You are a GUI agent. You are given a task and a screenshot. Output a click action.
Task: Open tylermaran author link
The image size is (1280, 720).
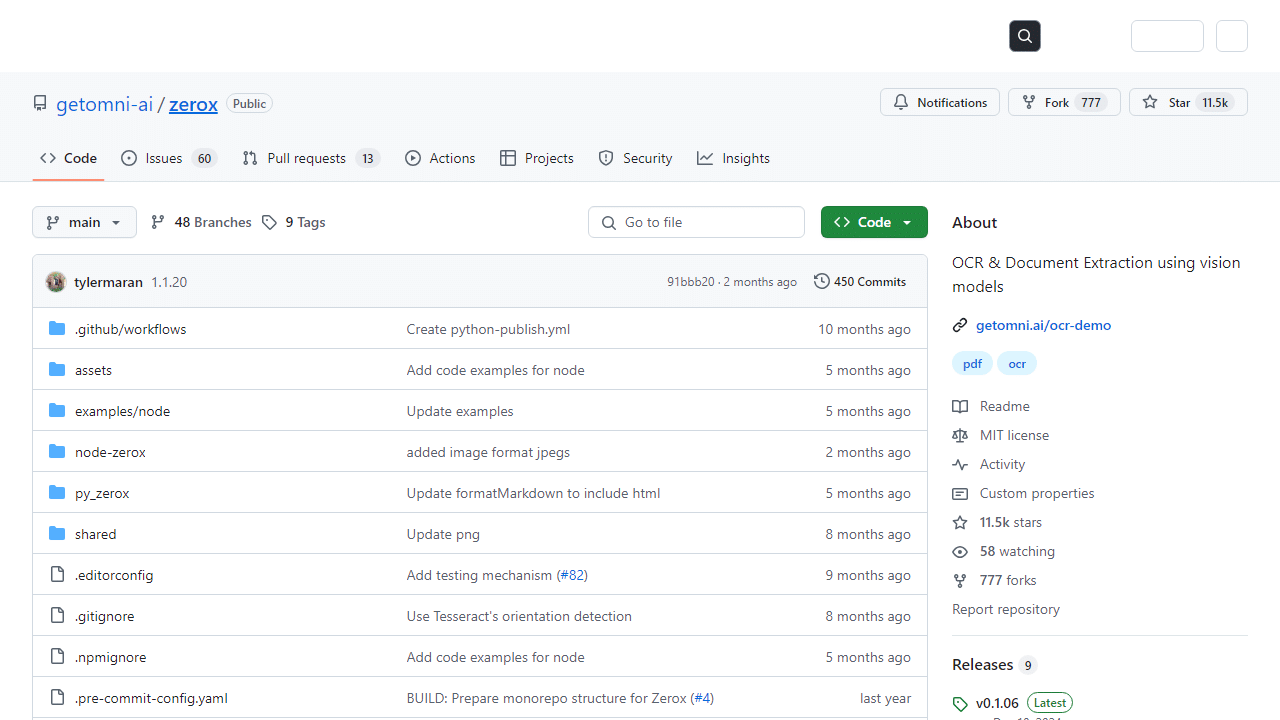(x=108, y=282)
